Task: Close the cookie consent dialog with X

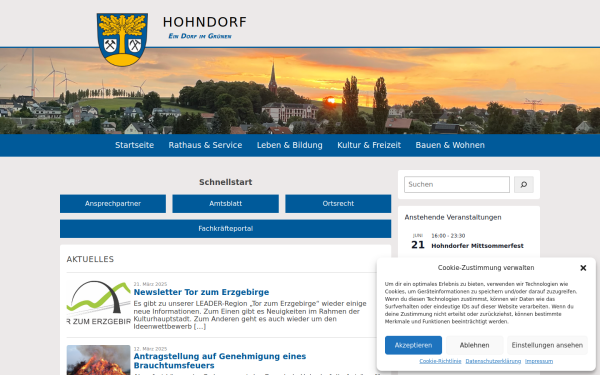Action: (x=583, y=268)
